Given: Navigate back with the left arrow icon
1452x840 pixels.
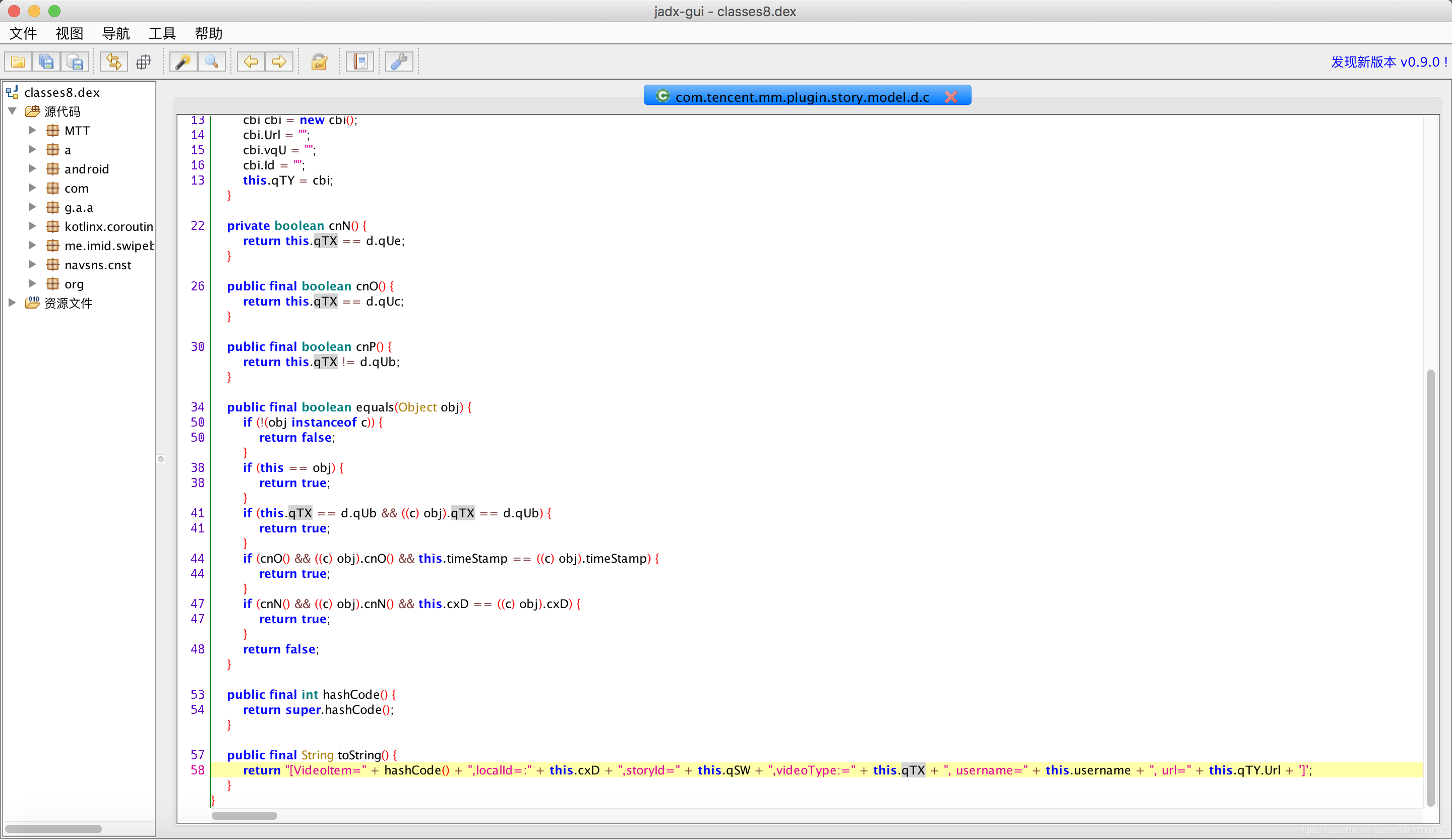Looking at the screenshot, I should (x=251, y=62).
